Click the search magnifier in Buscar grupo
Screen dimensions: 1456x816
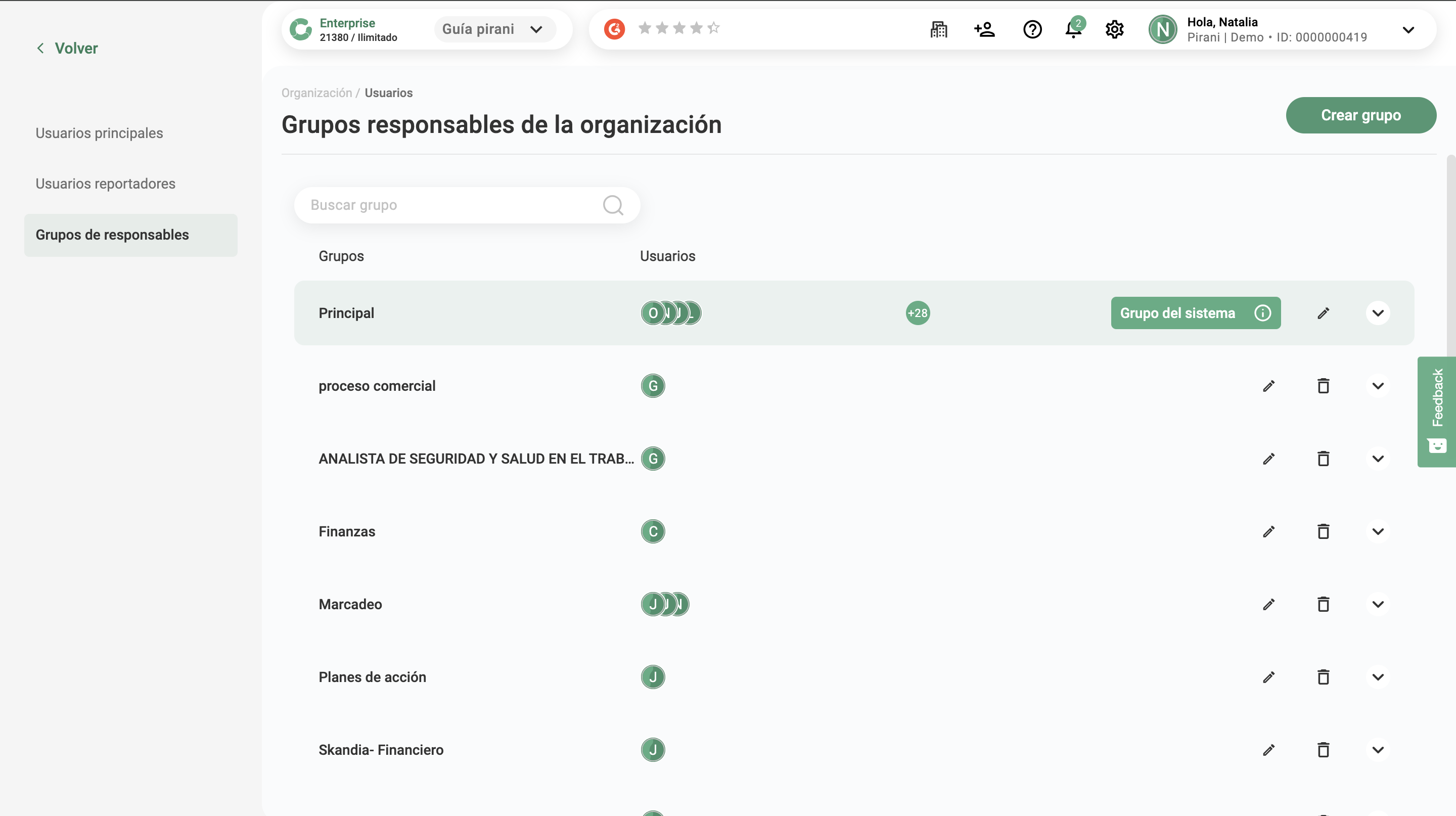point(613,205)
